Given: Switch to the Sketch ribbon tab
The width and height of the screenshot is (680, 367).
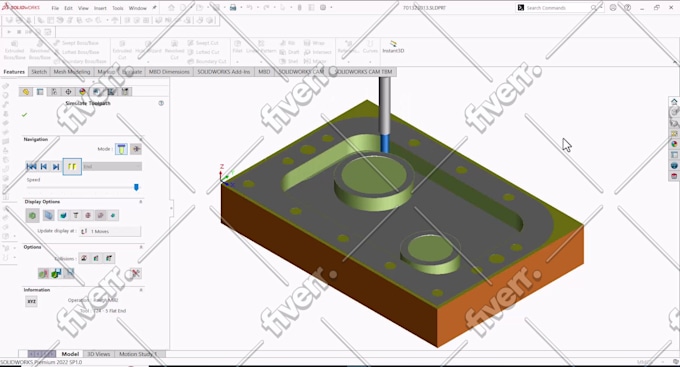Looking at the screenshot, I should click(x=39, y=72).
